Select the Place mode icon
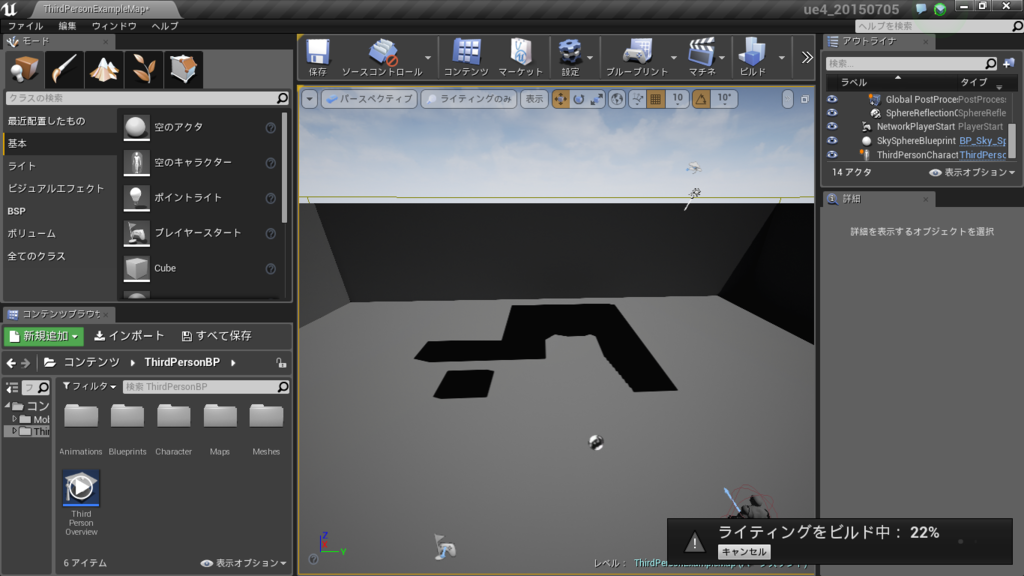The width and height of the screenshot is (1024, 576). [x=25, y=69]
